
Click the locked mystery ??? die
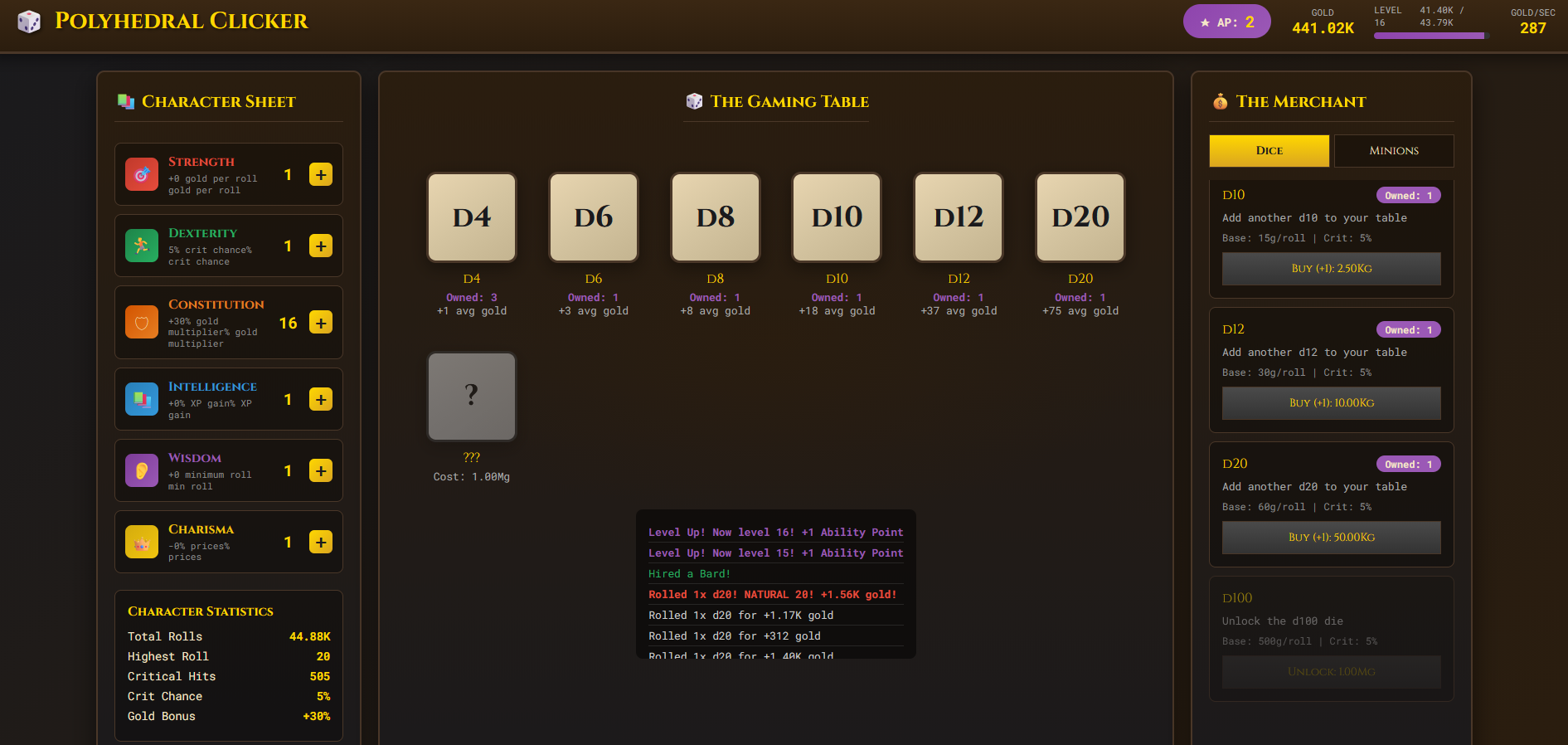472,396
